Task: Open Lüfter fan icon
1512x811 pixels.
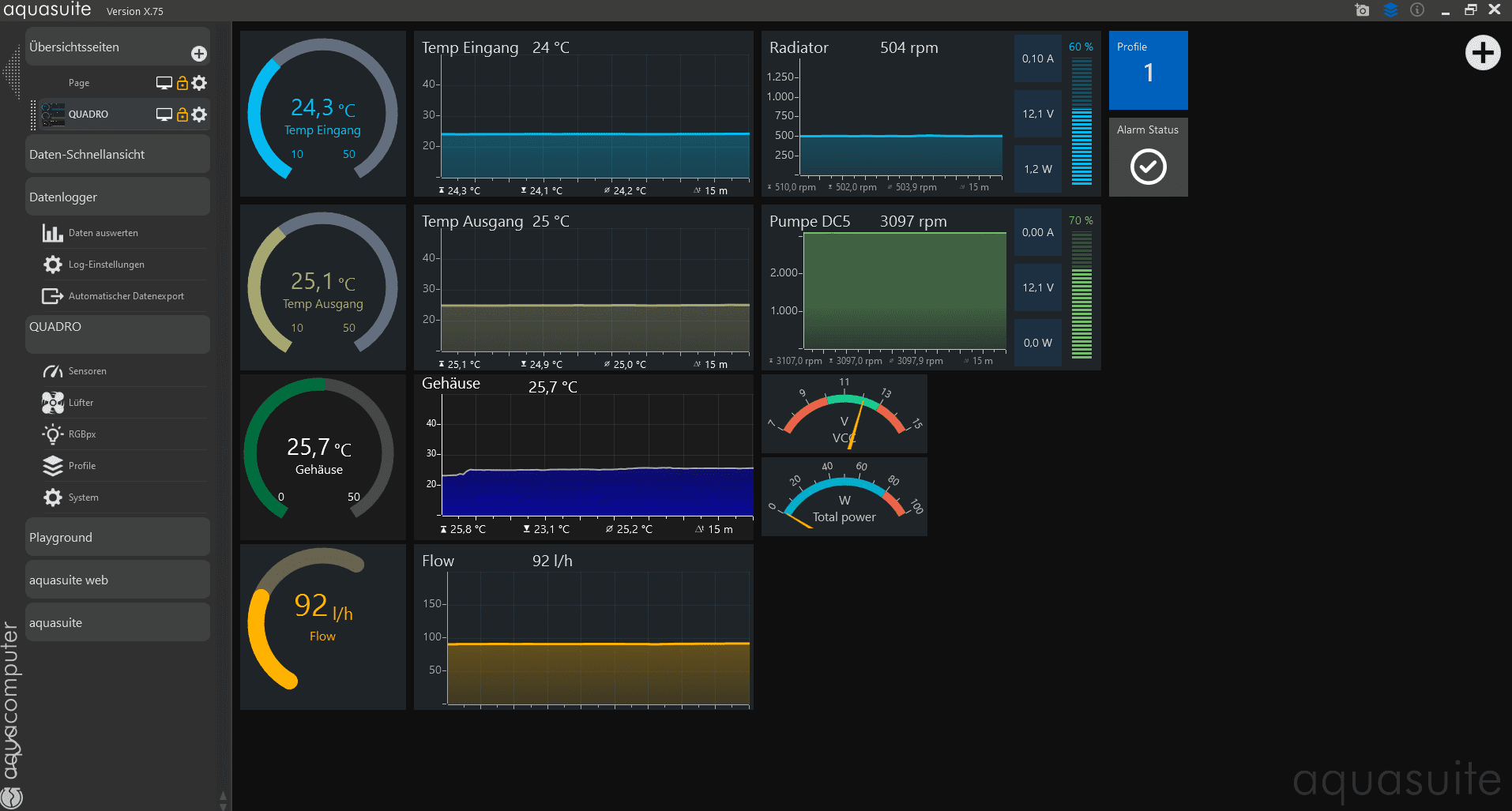Action: point(52,403)
